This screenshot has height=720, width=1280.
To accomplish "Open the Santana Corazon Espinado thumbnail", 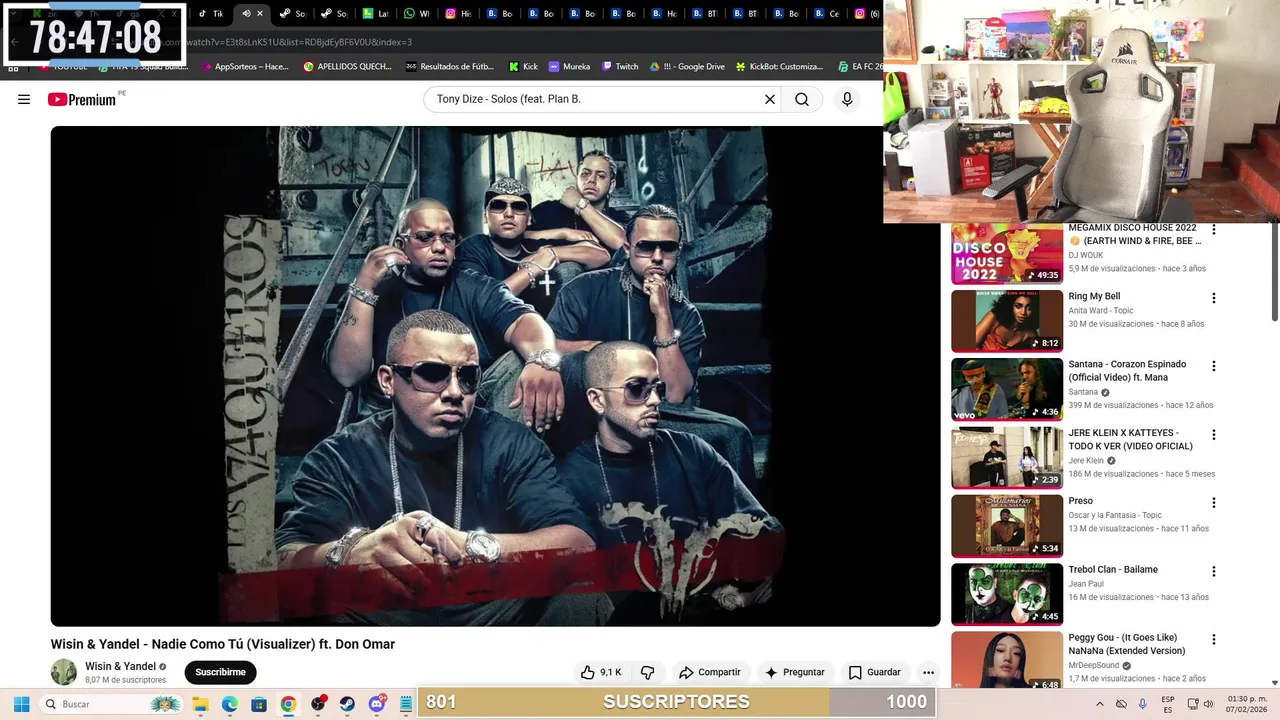I will pos(1007,389).
